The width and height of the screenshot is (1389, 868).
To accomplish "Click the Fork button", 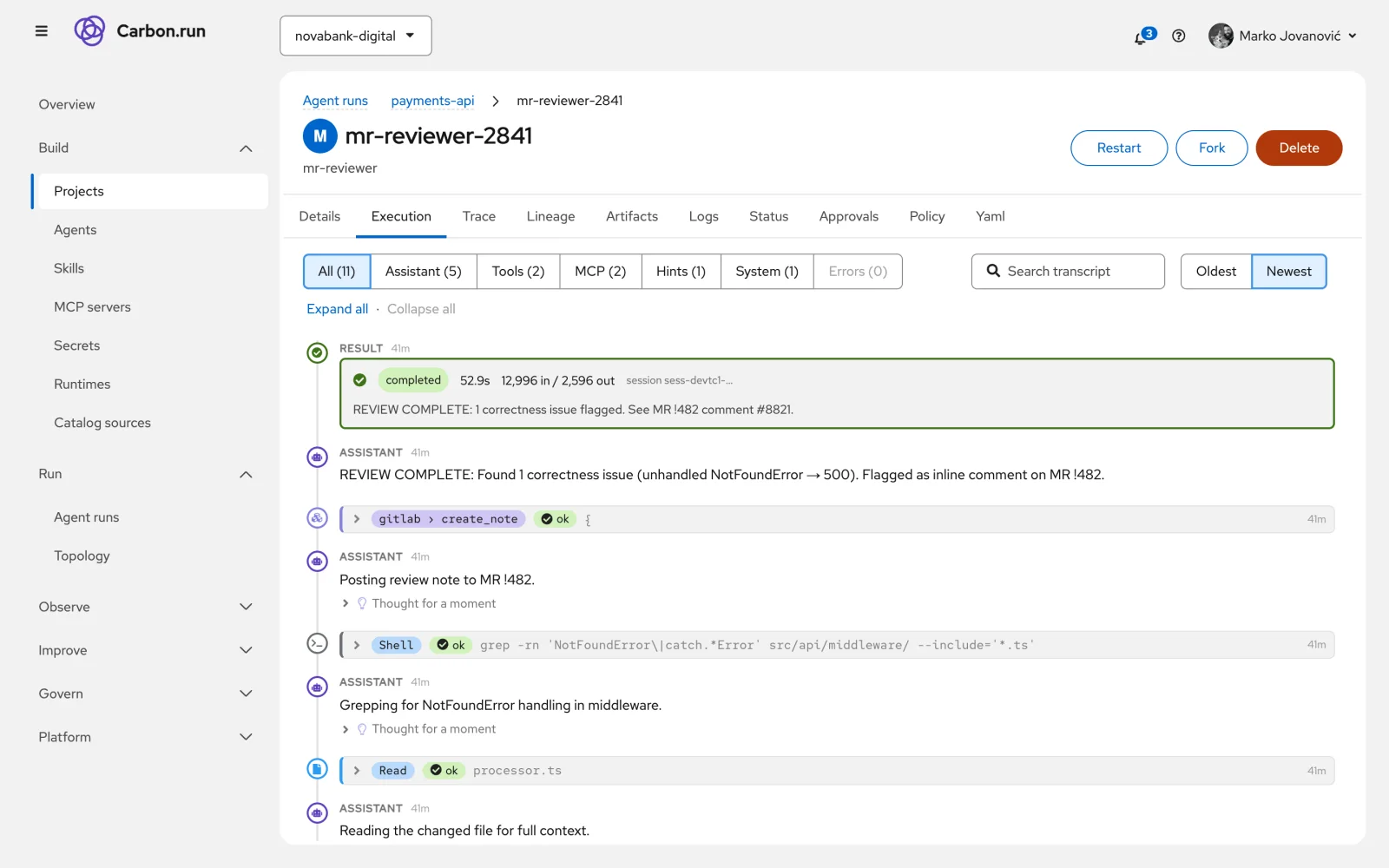I will tap(1212, 148).
